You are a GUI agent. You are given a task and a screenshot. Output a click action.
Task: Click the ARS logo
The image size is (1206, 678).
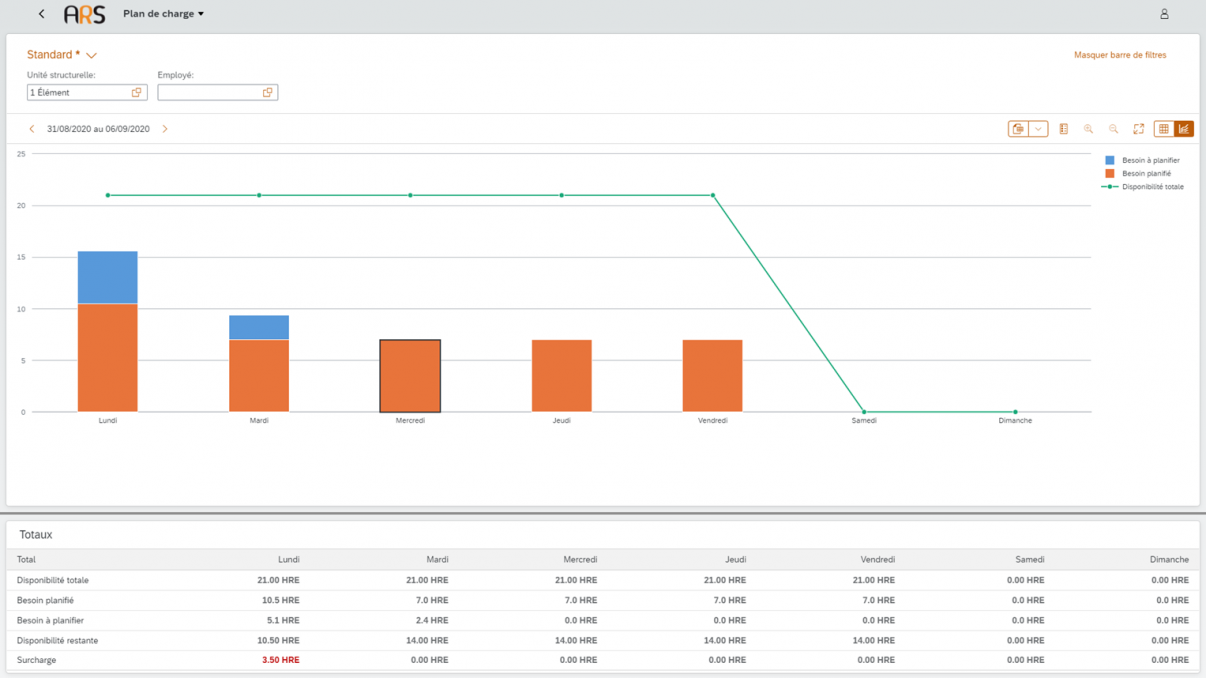click(x=84, y=14)
